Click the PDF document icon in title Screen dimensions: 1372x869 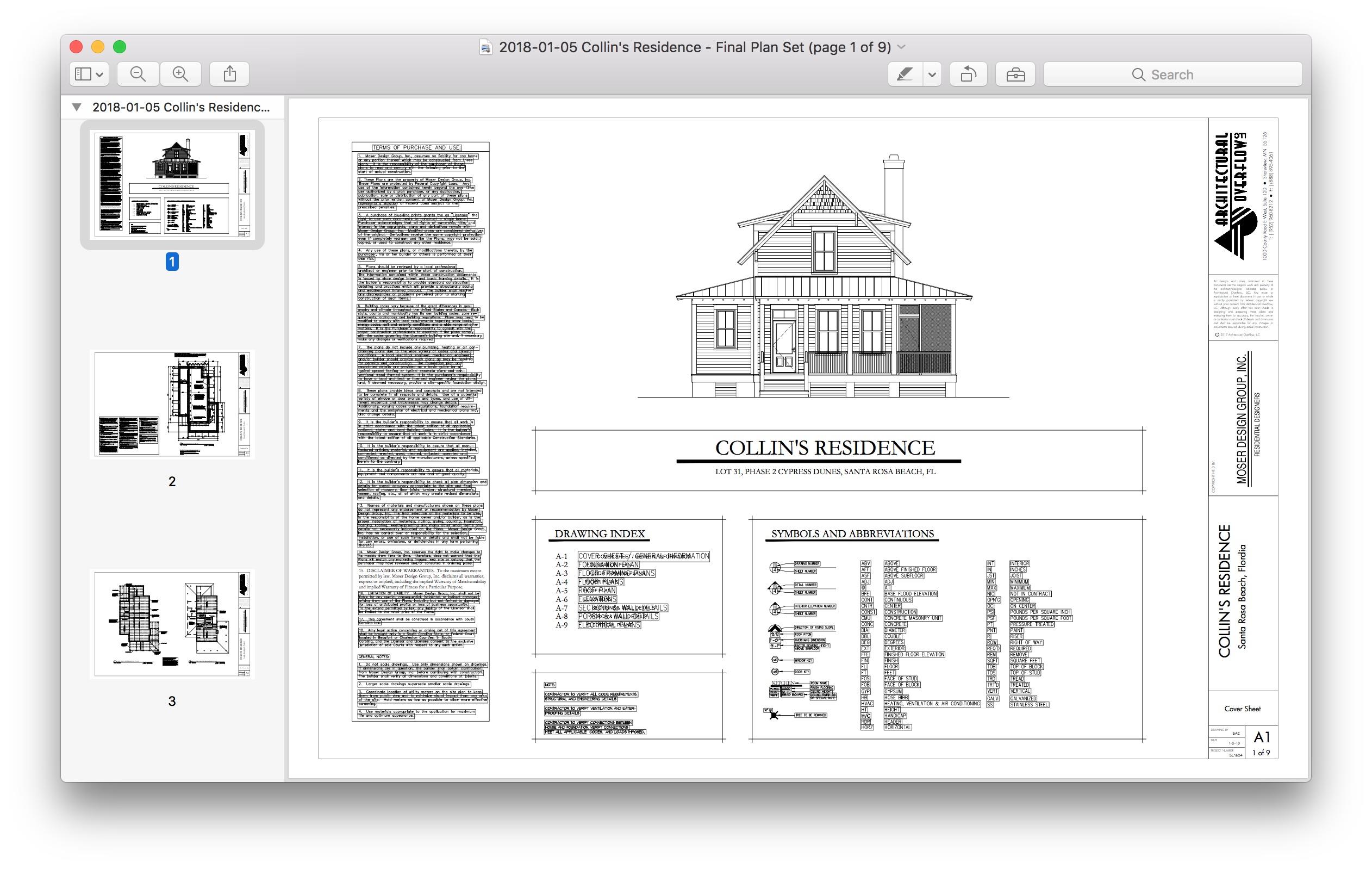(486, 47)
